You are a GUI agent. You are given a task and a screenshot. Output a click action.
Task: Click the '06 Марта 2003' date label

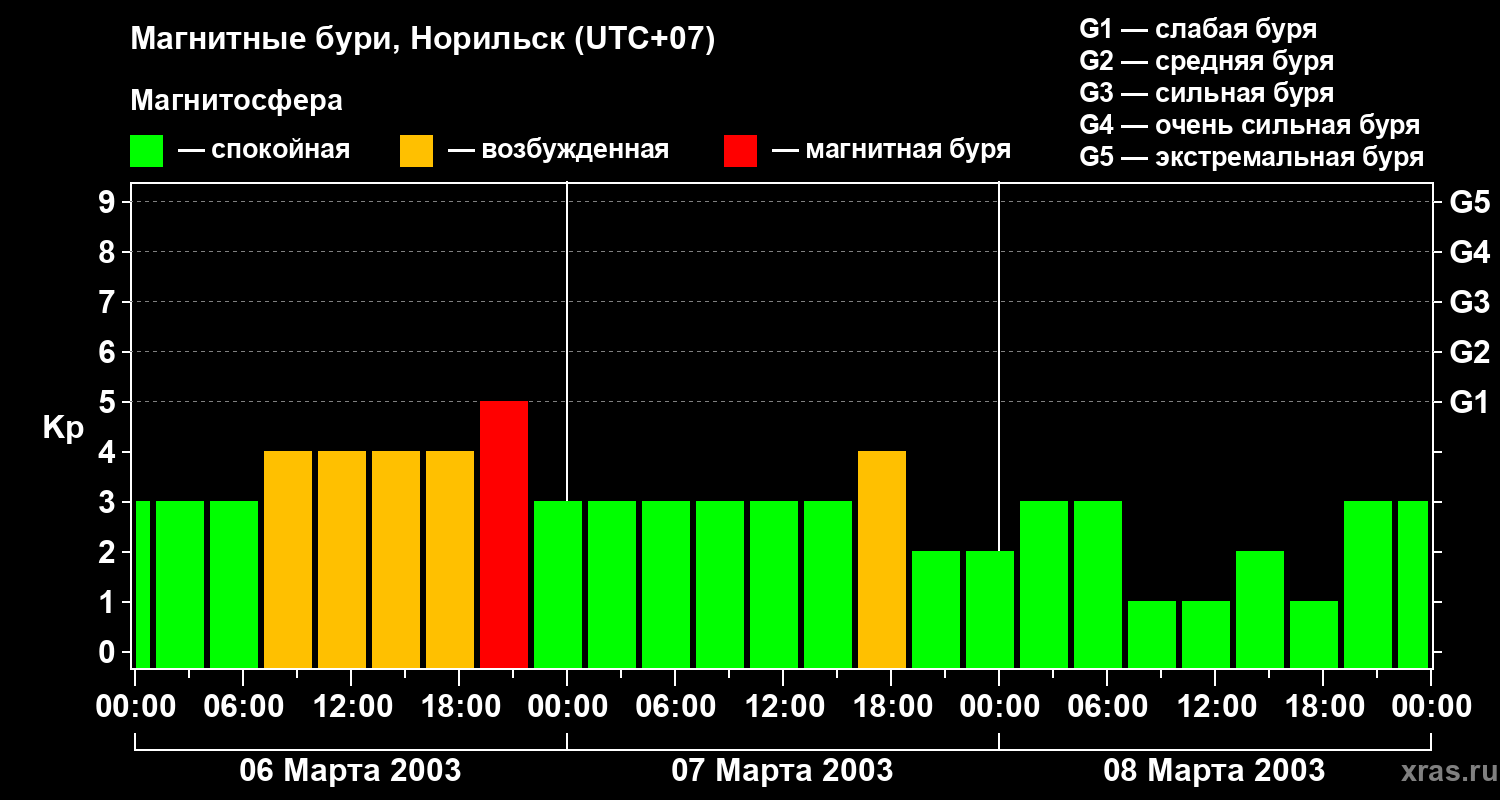click(350, 771)
